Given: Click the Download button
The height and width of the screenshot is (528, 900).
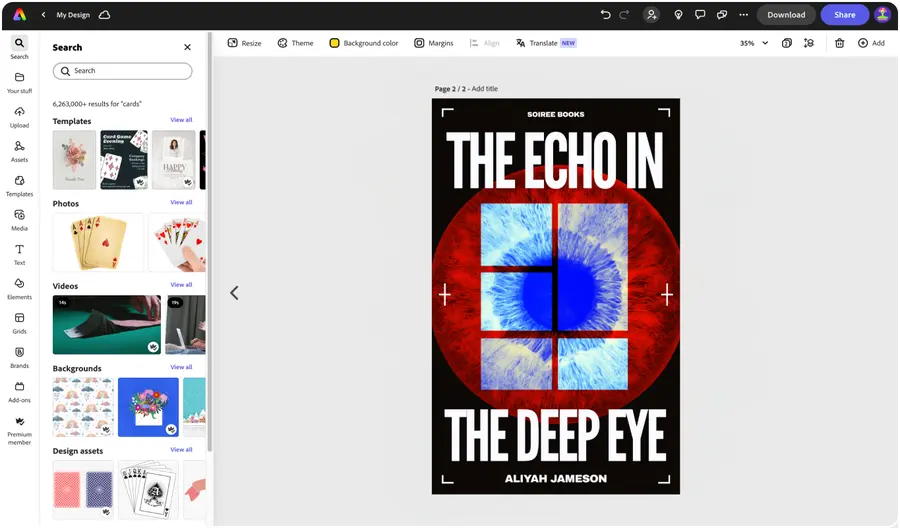Looking at the screenshot, I should click(x=786, y=15).
